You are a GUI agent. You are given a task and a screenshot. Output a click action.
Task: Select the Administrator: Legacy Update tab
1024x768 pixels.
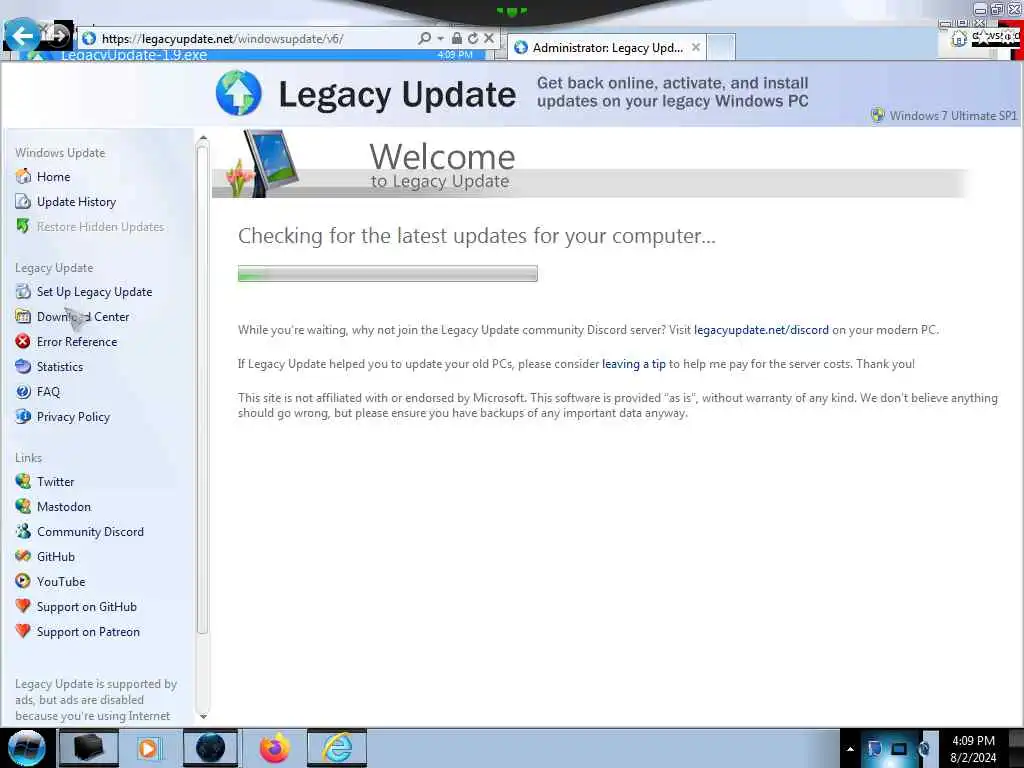(x=607, y=48)
